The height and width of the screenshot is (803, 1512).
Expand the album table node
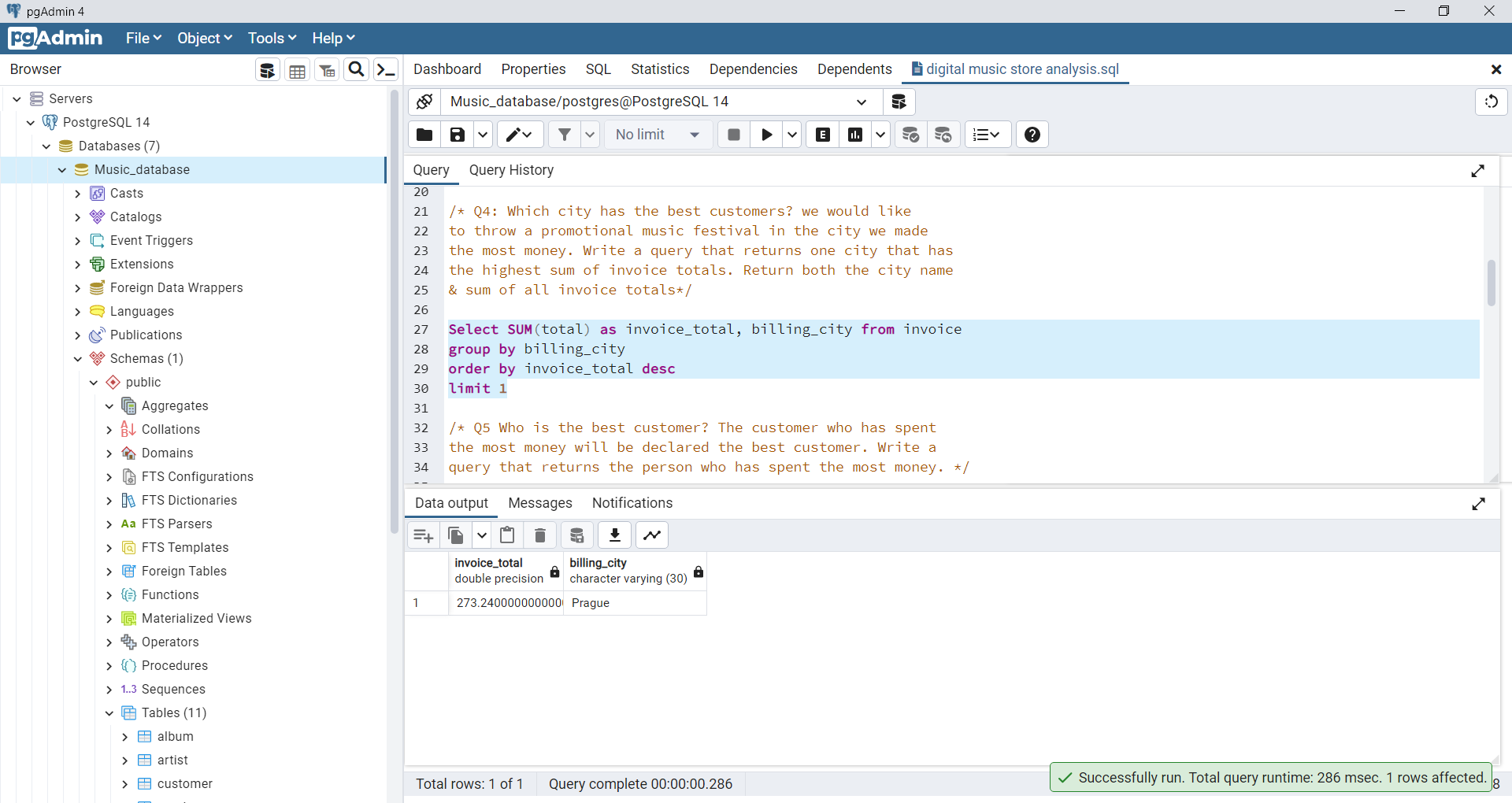click(124, 736)
